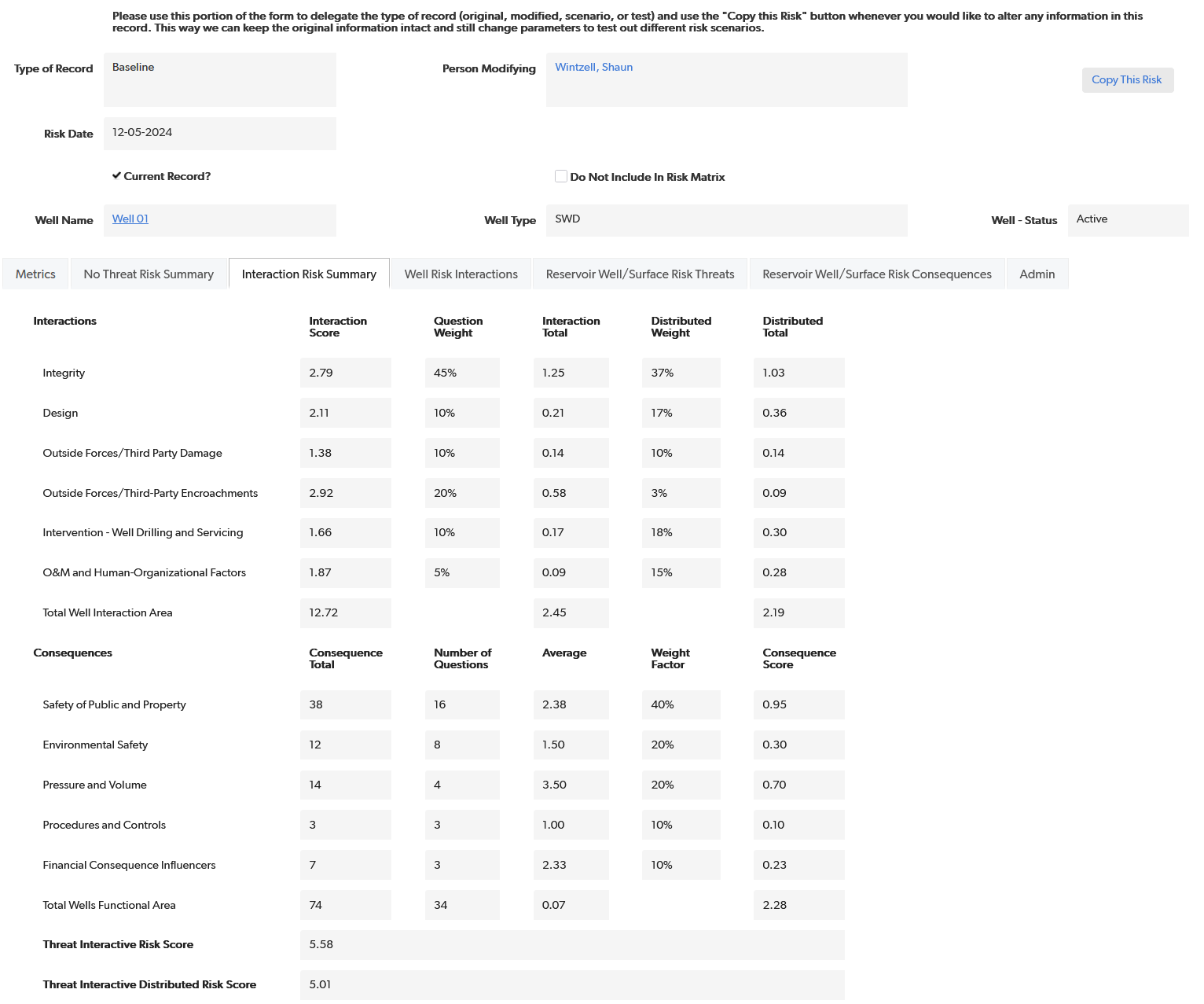Screen dimensions: 1204x1004
Task: Click the Risk Date field
Action: [x=220, y=133]
